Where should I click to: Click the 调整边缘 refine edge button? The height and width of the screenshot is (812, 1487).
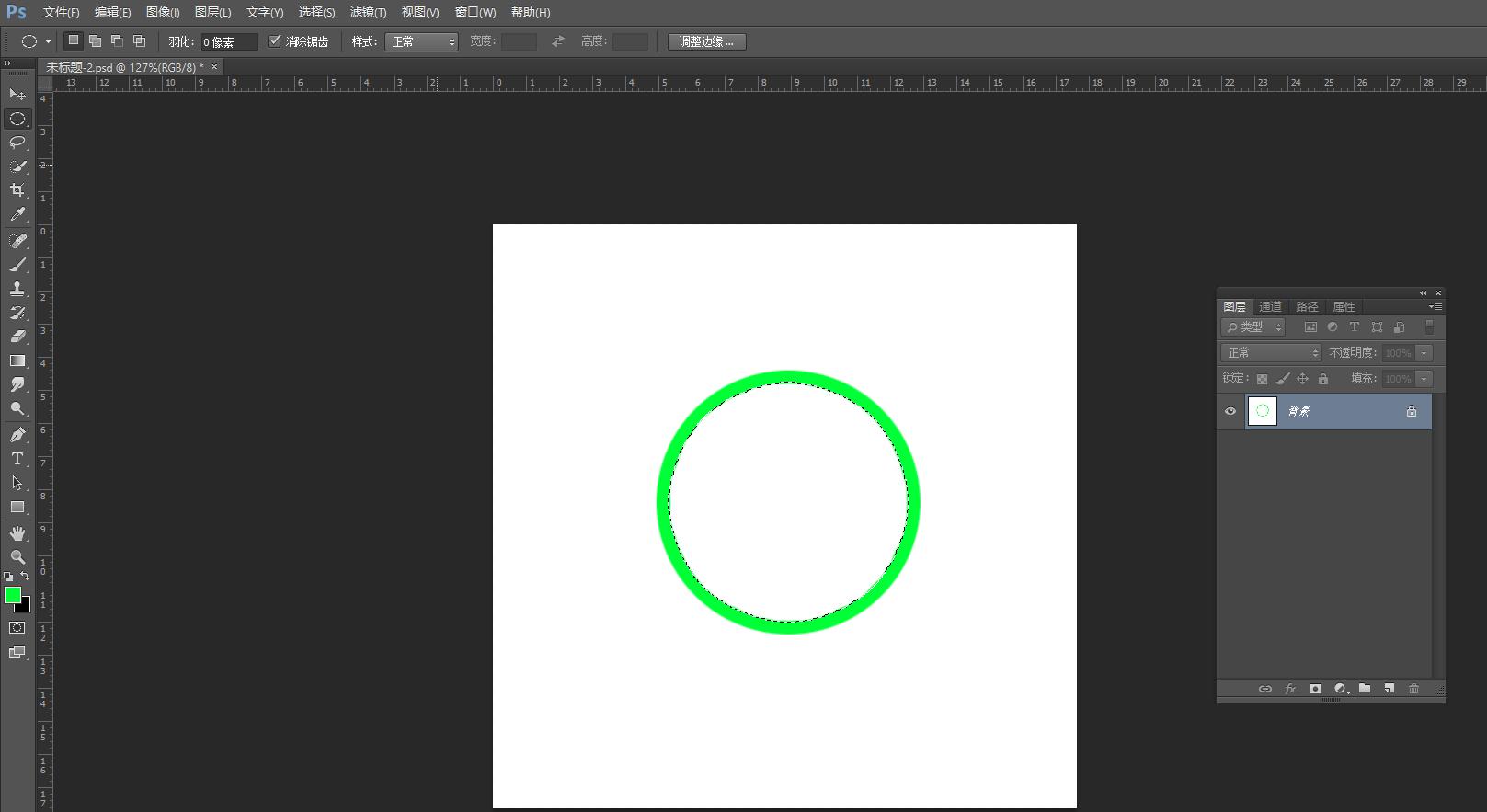[706, 41]
